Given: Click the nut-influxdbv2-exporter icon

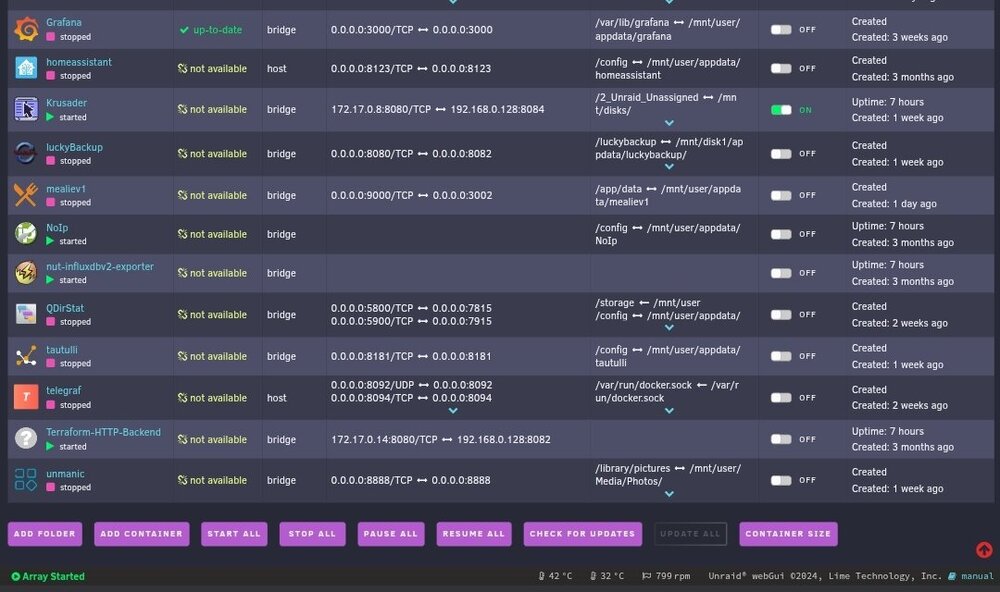Looking at the screenshot, I should coord(26,272).
